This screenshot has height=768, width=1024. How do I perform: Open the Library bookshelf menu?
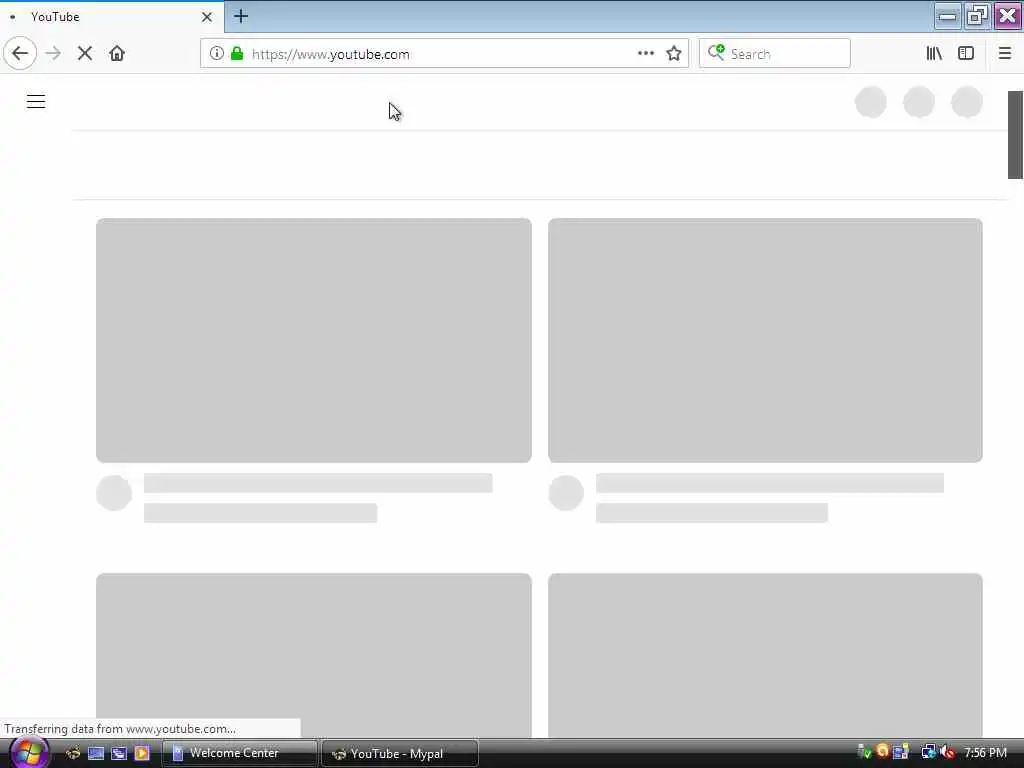coord(934,54)
